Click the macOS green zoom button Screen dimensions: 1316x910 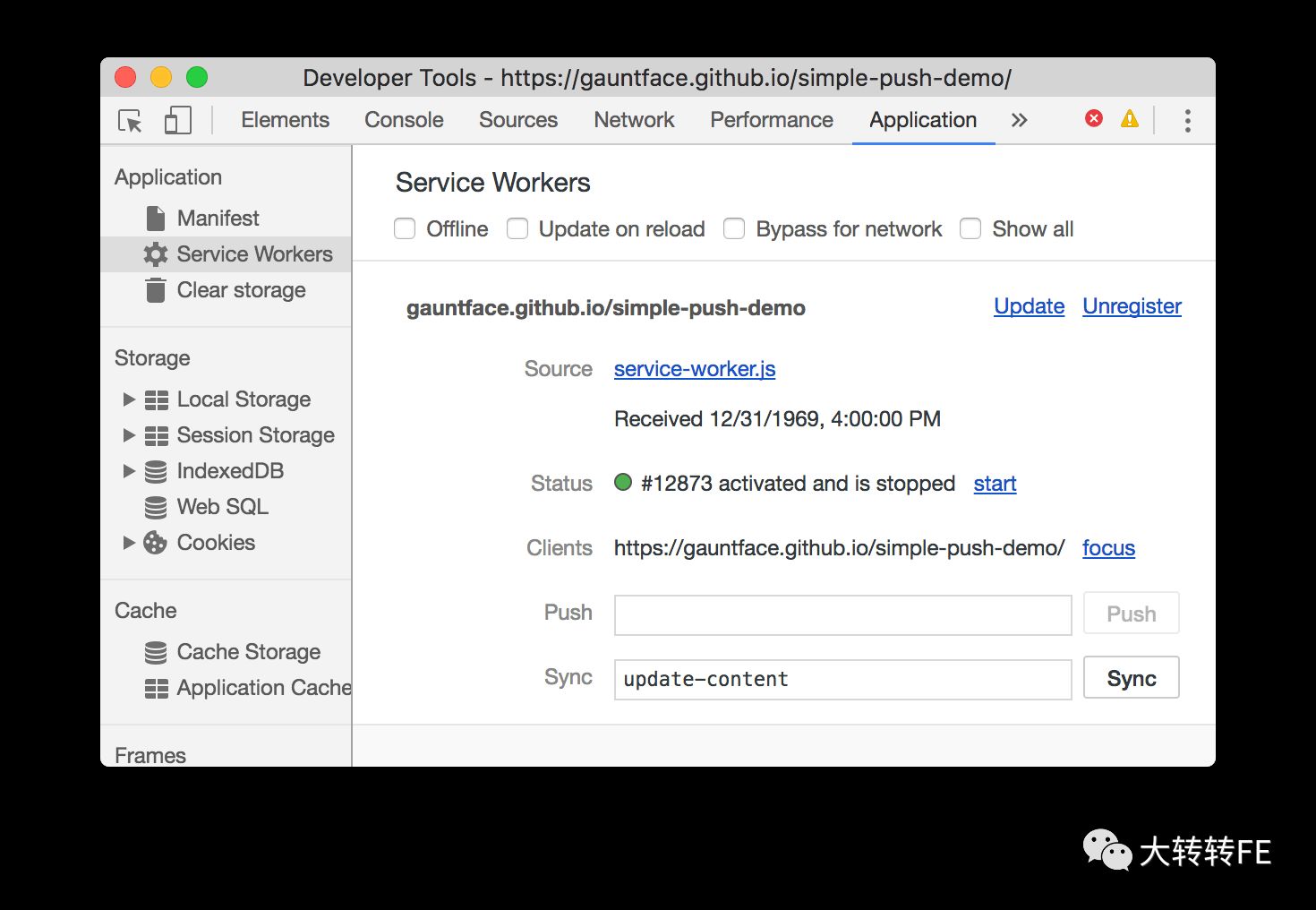pyautogui.click(x=197, y=77)
